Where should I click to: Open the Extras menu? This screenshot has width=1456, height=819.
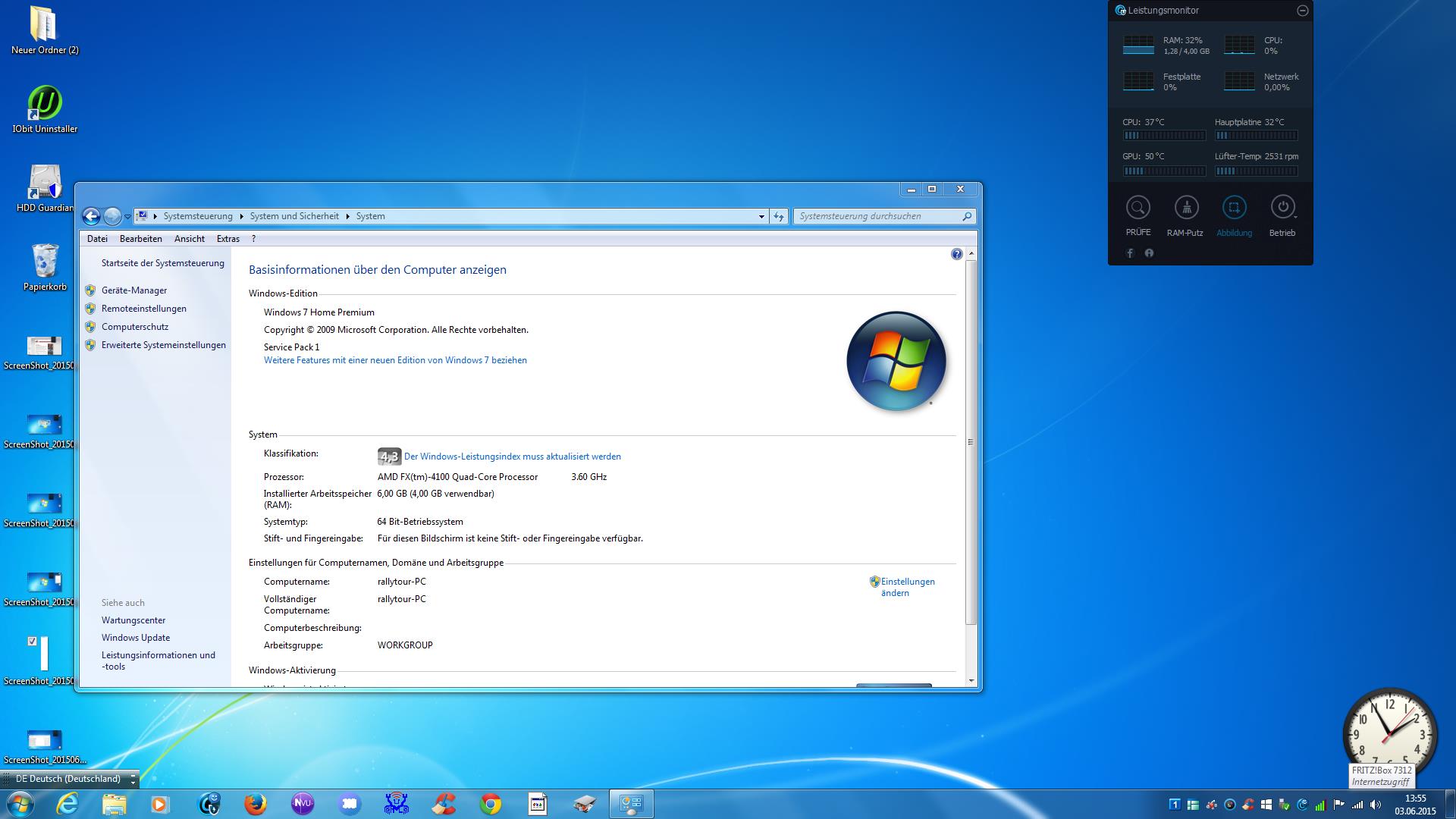227,238
